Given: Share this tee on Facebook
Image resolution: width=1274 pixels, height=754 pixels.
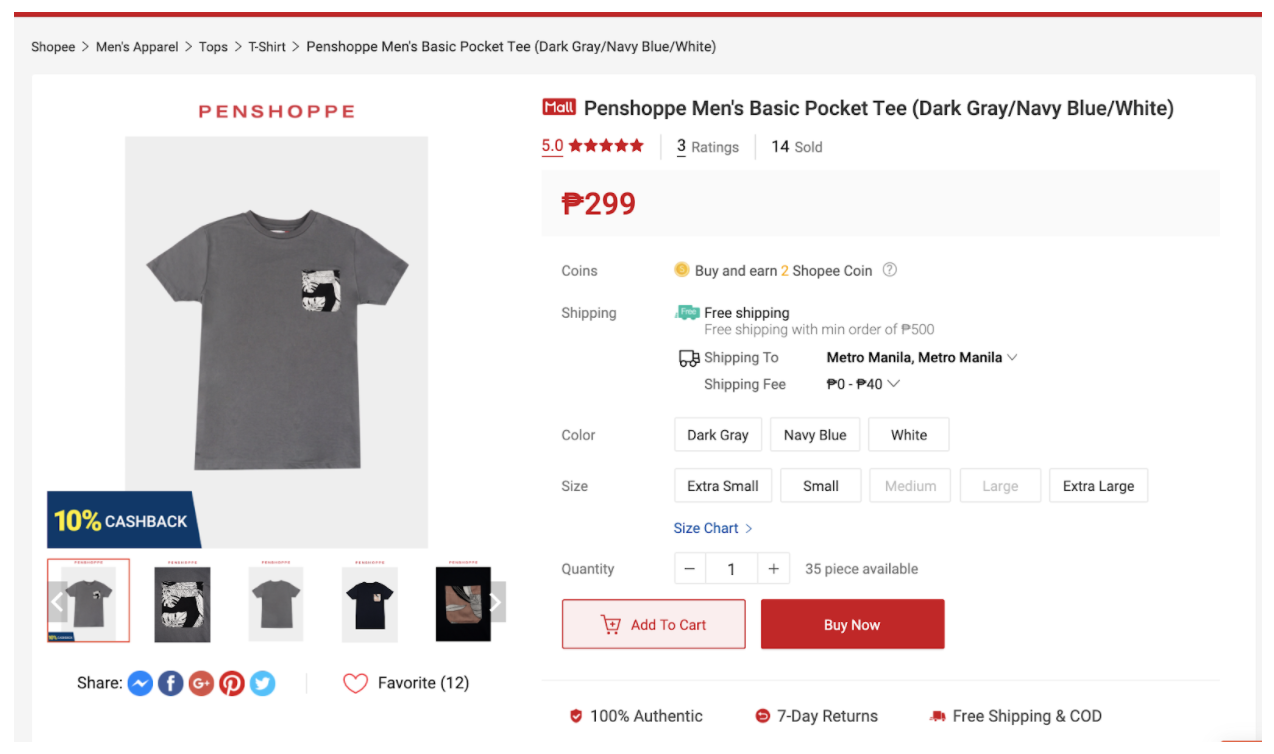Looking at the screenshot, I should click(x=170, y=683).
